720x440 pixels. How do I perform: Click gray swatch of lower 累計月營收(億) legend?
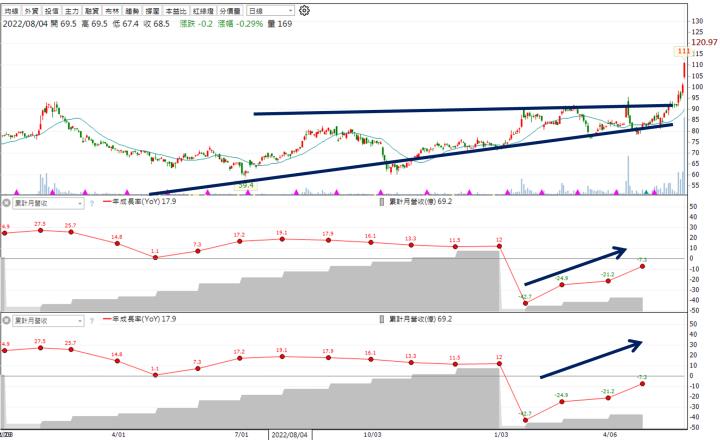tap(382, 319)
